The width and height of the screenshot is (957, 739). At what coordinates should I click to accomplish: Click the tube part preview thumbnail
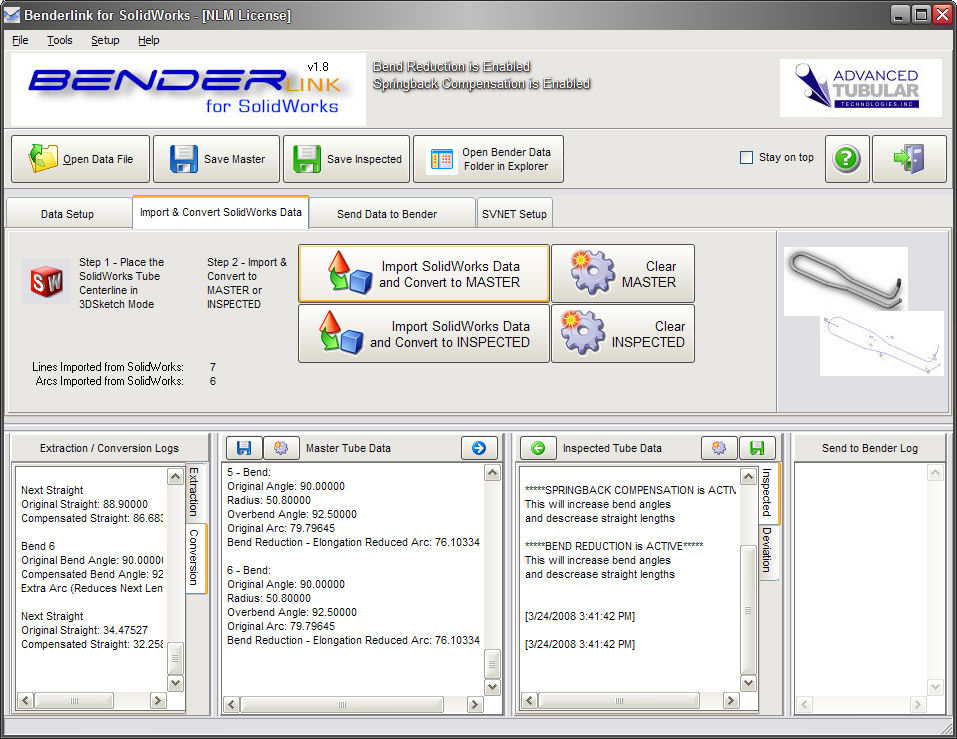[x=845, y=279]
